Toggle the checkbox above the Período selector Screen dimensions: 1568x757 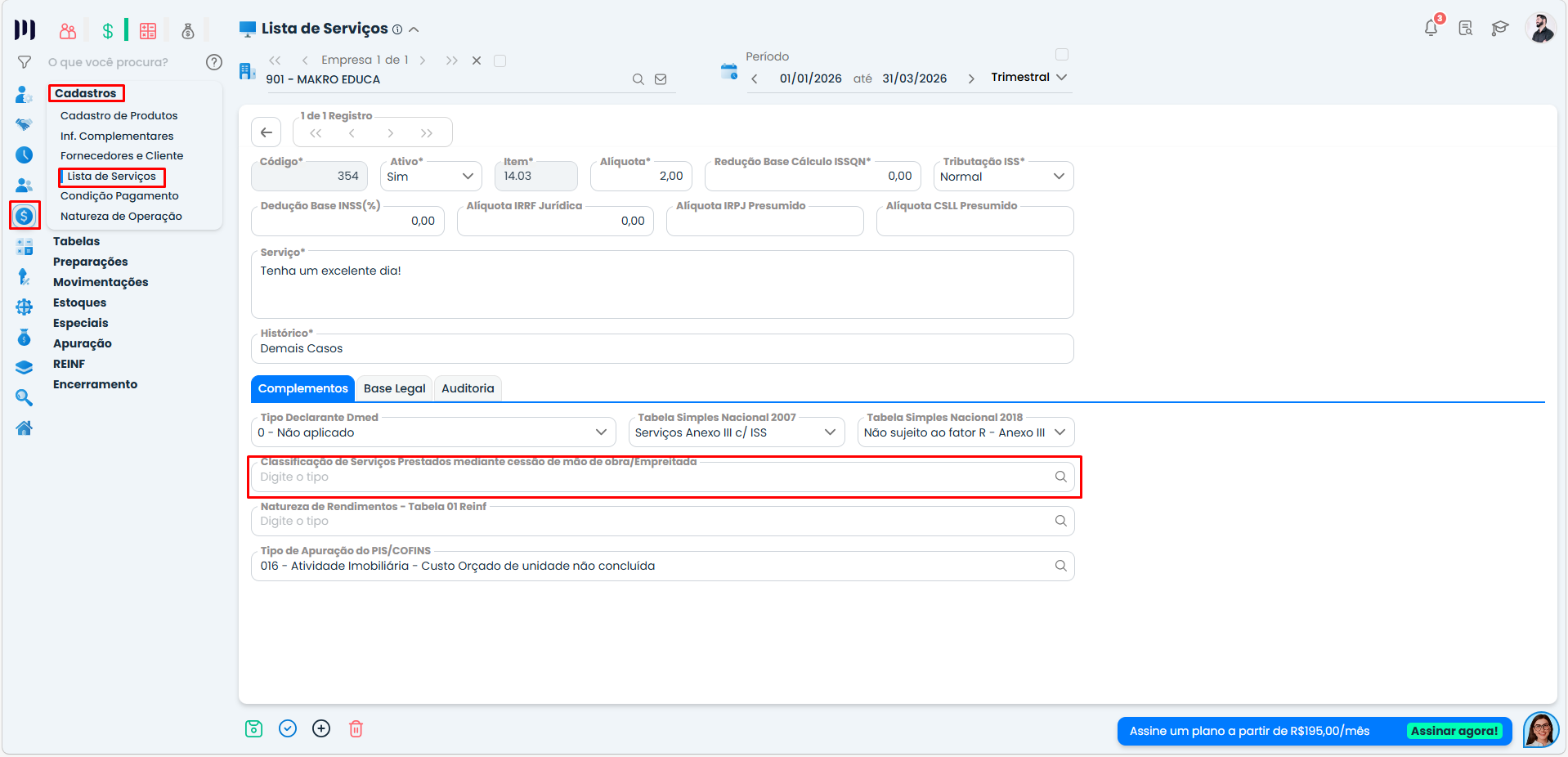(x=1062, y=55)
